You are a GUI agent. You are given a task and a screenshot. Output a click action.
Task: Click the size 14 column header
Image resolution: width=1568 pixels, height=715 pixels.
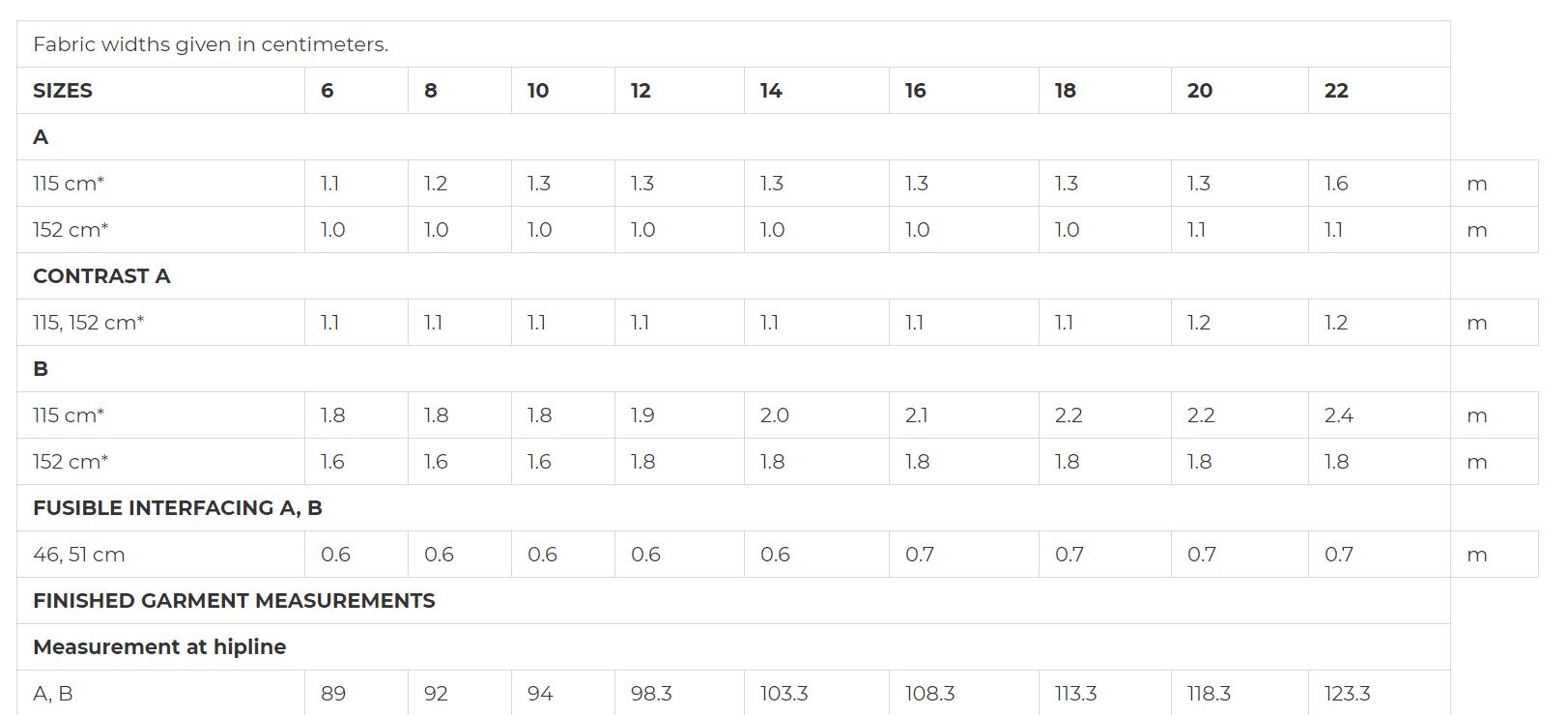click(816, 91)
